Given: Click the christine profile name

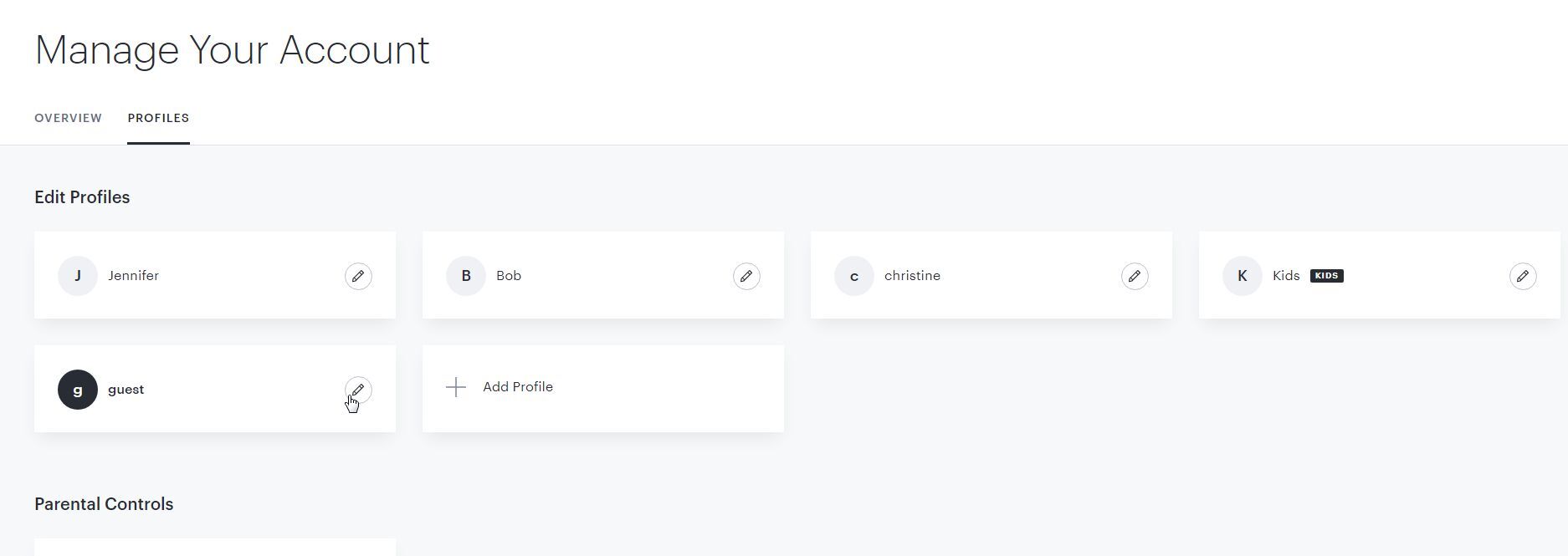Looking at the screenshot, I should [x=912, y=276].
